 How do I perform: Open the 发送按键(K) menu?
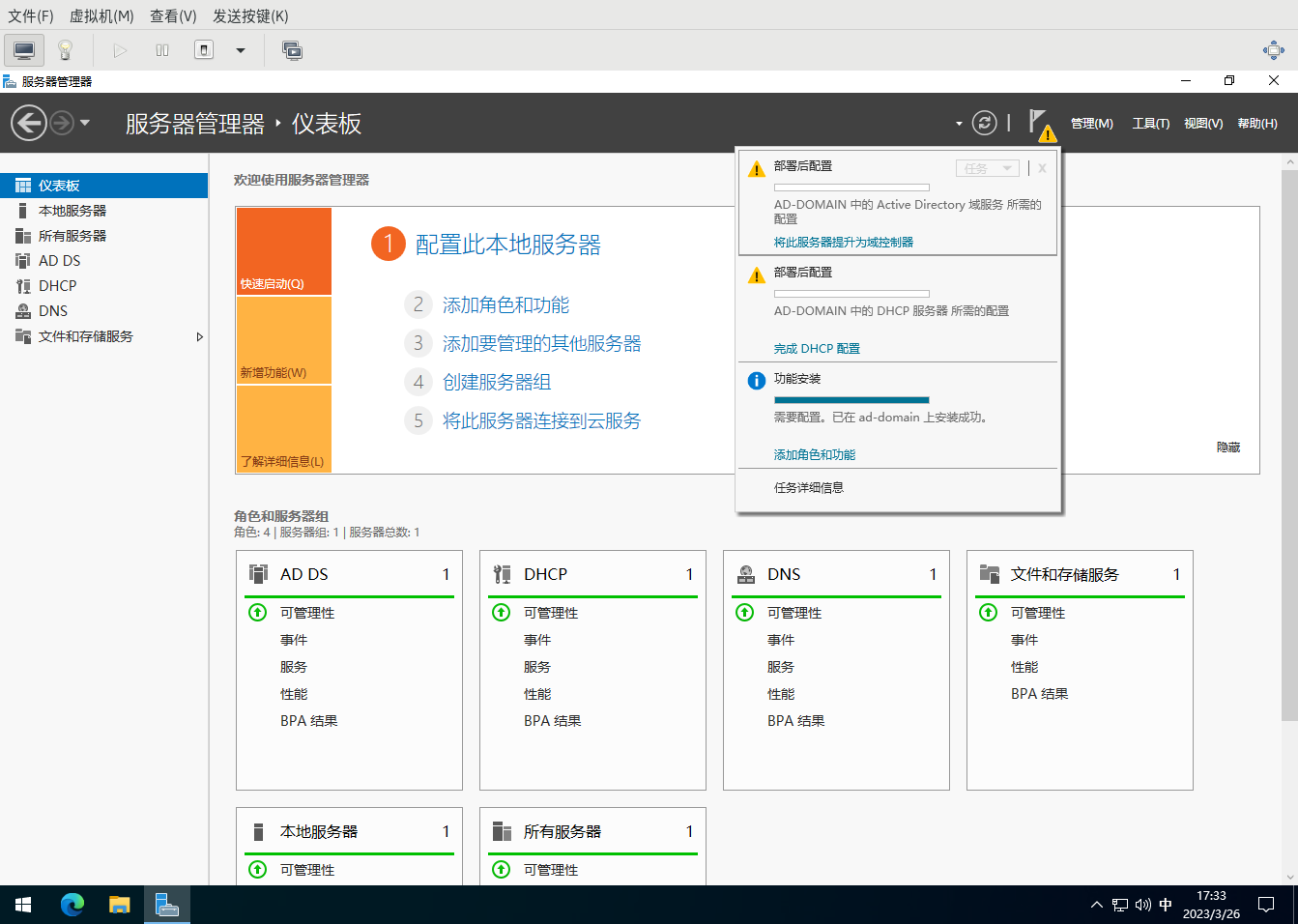coord(250,15)
